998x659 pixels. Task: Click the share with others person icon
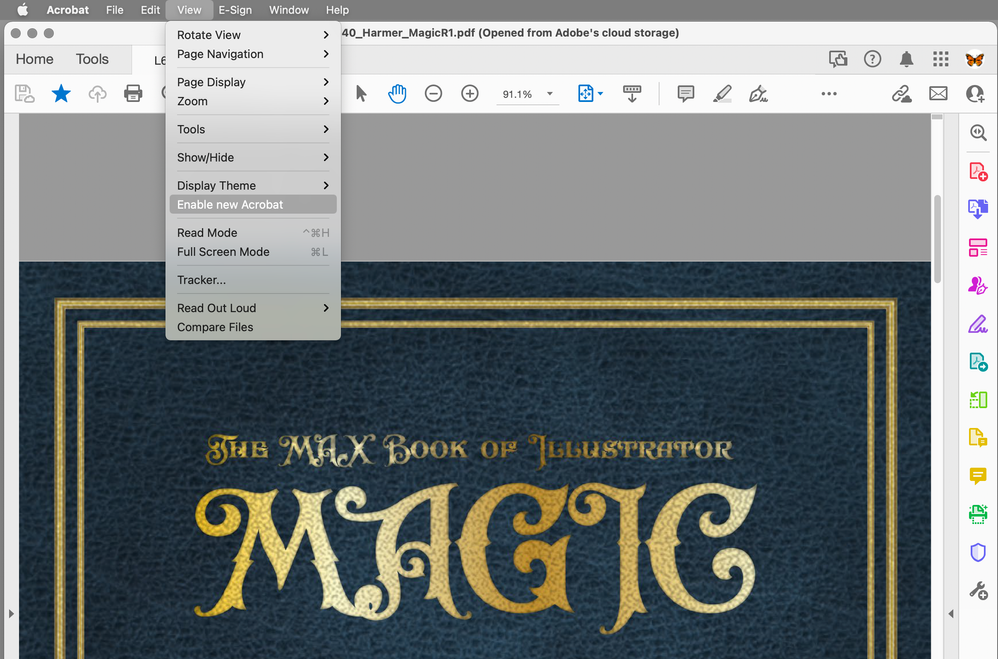click(x=975, y=94)
